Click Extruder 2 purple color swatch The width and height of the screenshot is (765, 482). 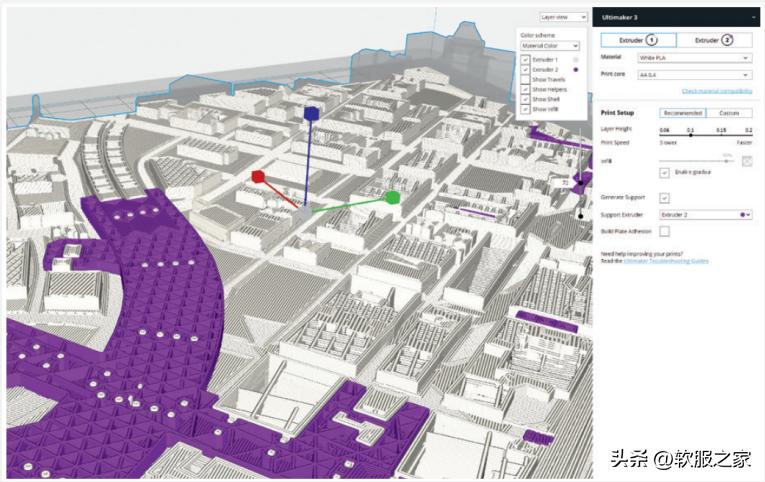pyautogui.click(x=576, y=70)
